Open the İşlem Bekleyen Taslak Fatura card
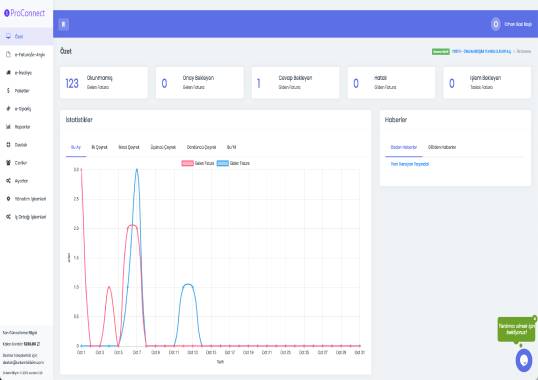The width and height of the screenshot is (538, 380). (487, 83)
